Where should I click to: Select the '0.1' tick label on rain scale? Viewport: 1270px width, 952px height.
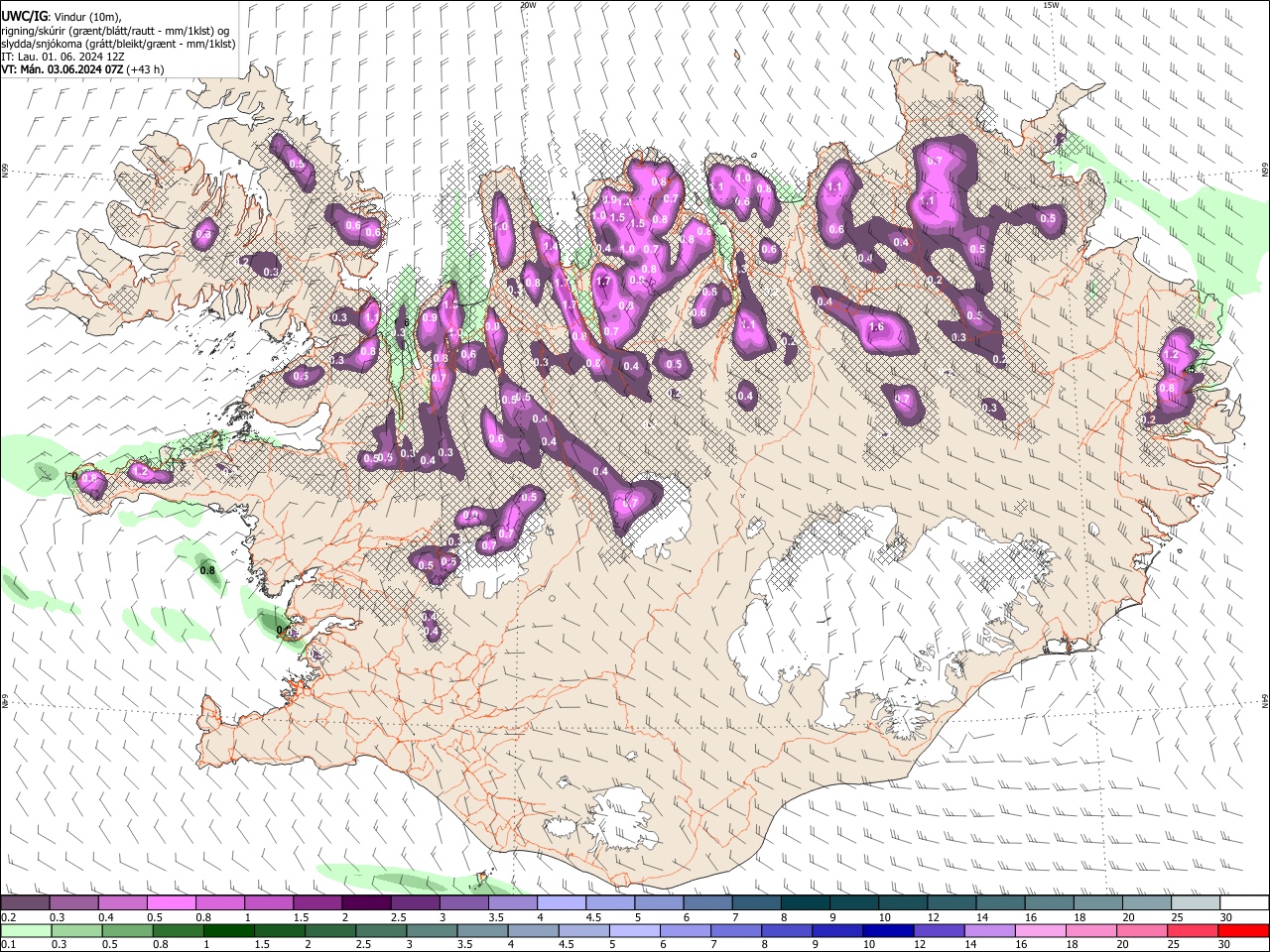9,945
